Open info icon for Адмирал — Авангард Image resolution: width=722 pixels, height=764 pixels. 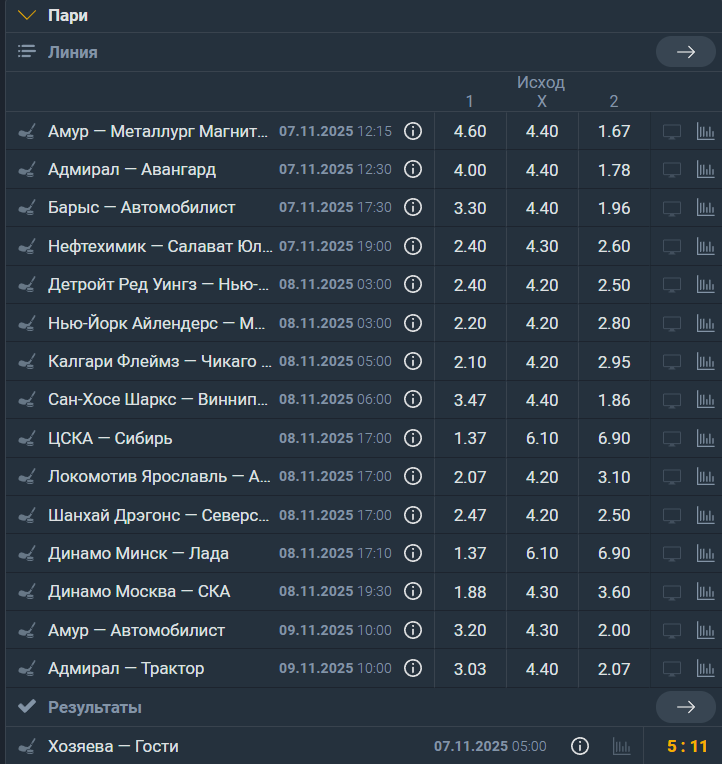tap(412, 170)
